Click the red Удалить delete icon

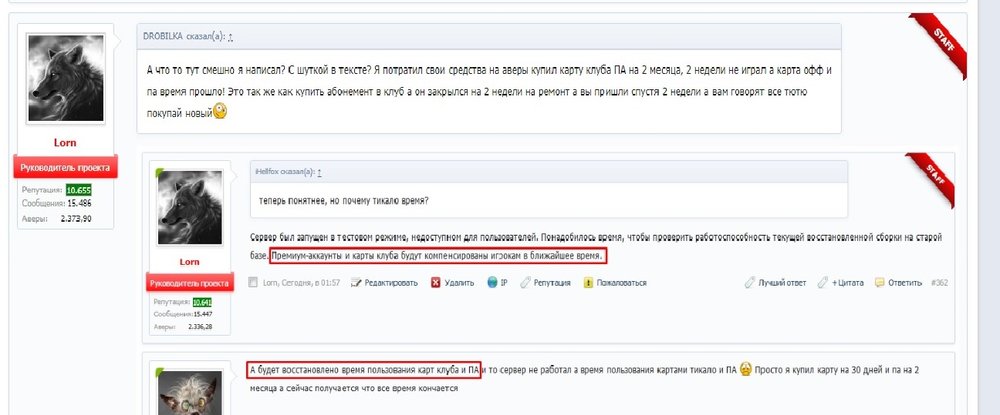(x=435, y=283)
